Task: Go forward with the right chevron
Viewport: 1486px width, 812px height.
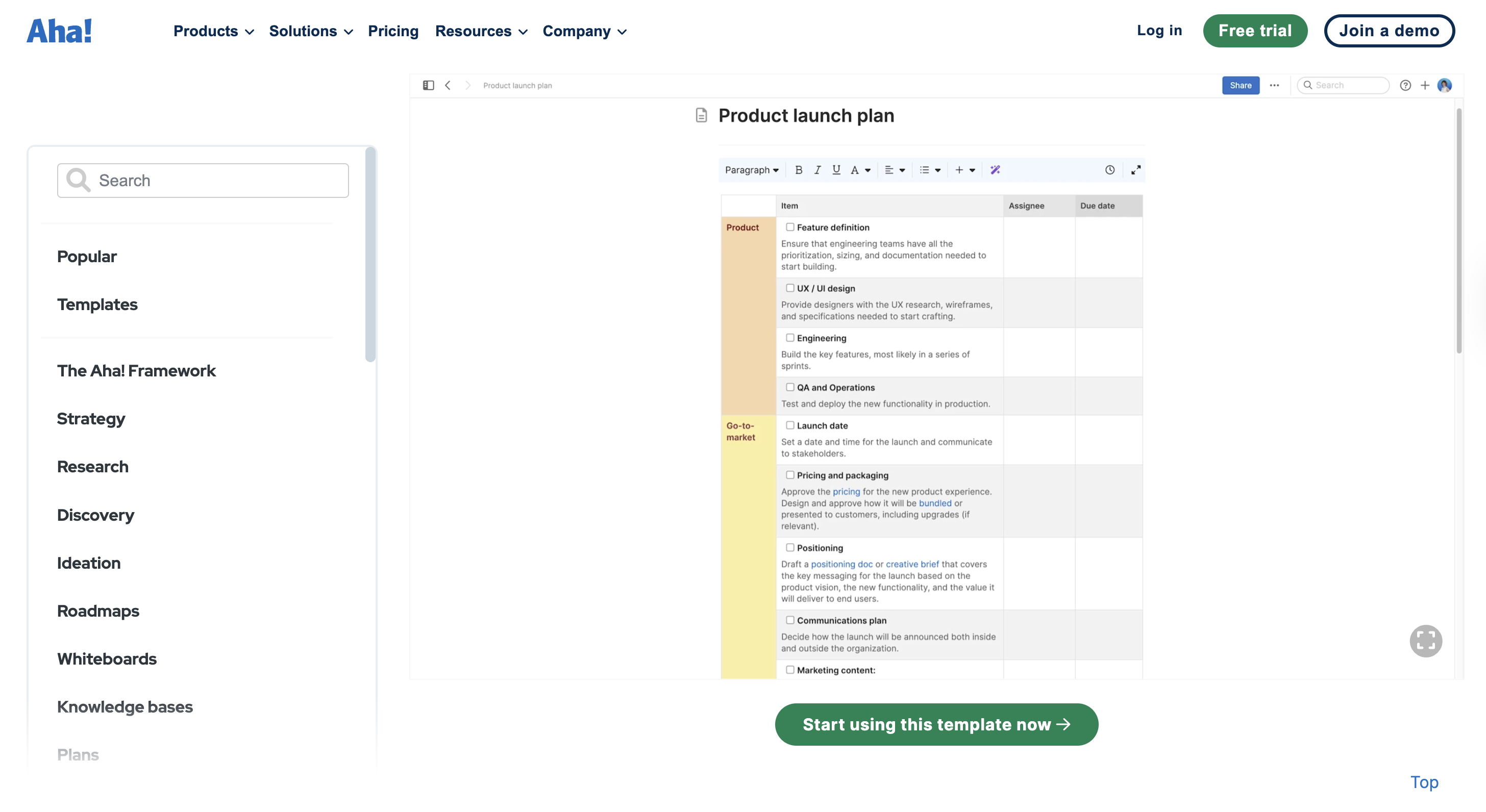Action: (x=468, y=85)
